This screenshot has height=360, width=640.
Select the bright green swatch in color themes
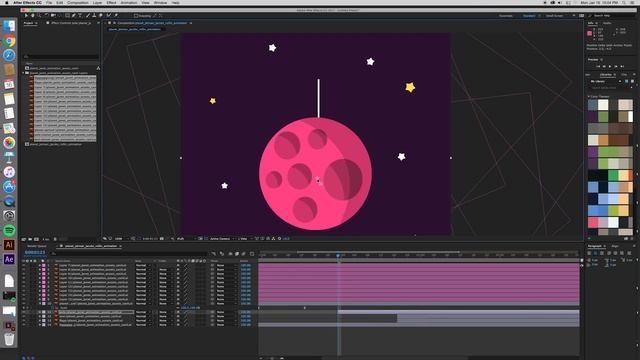pos(613,175)
